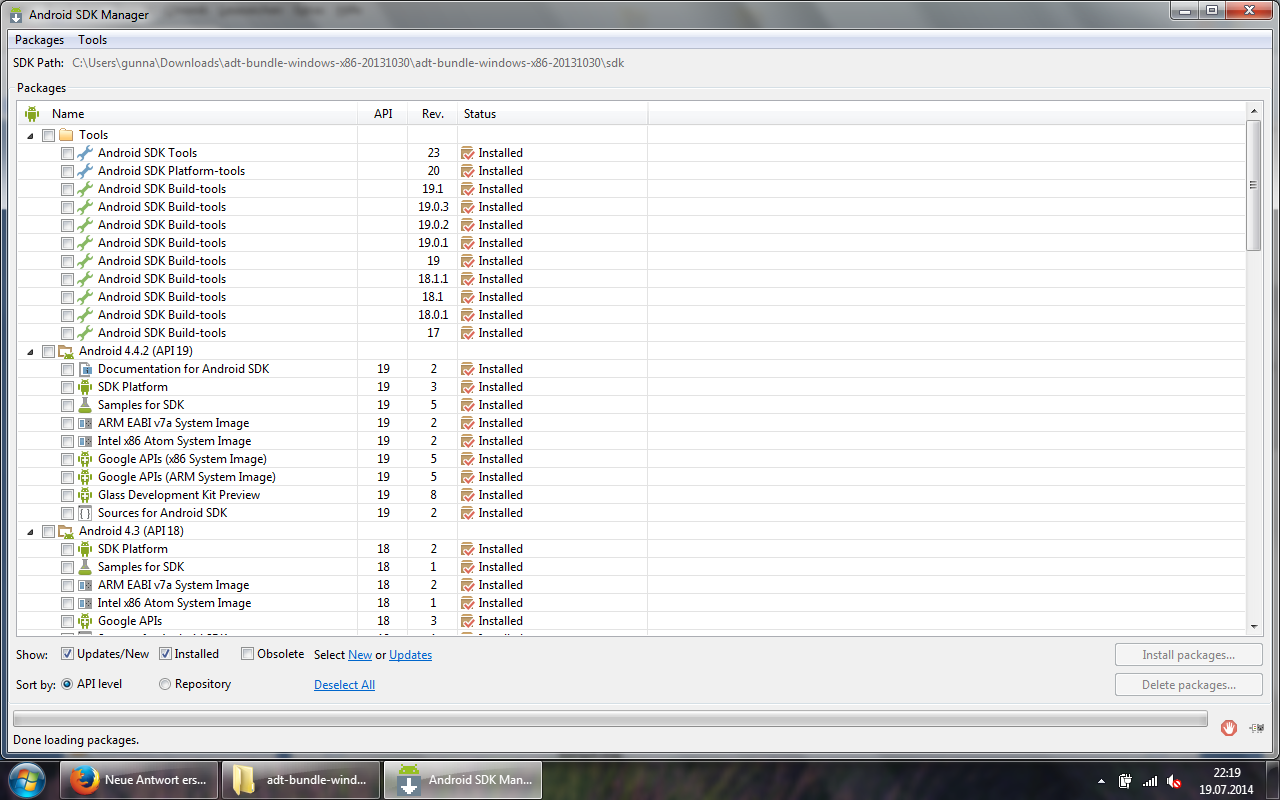Click the Sources for Android SDK braces icon
The width and height of the screenshot is (1280, 800).
click(85, 513)
